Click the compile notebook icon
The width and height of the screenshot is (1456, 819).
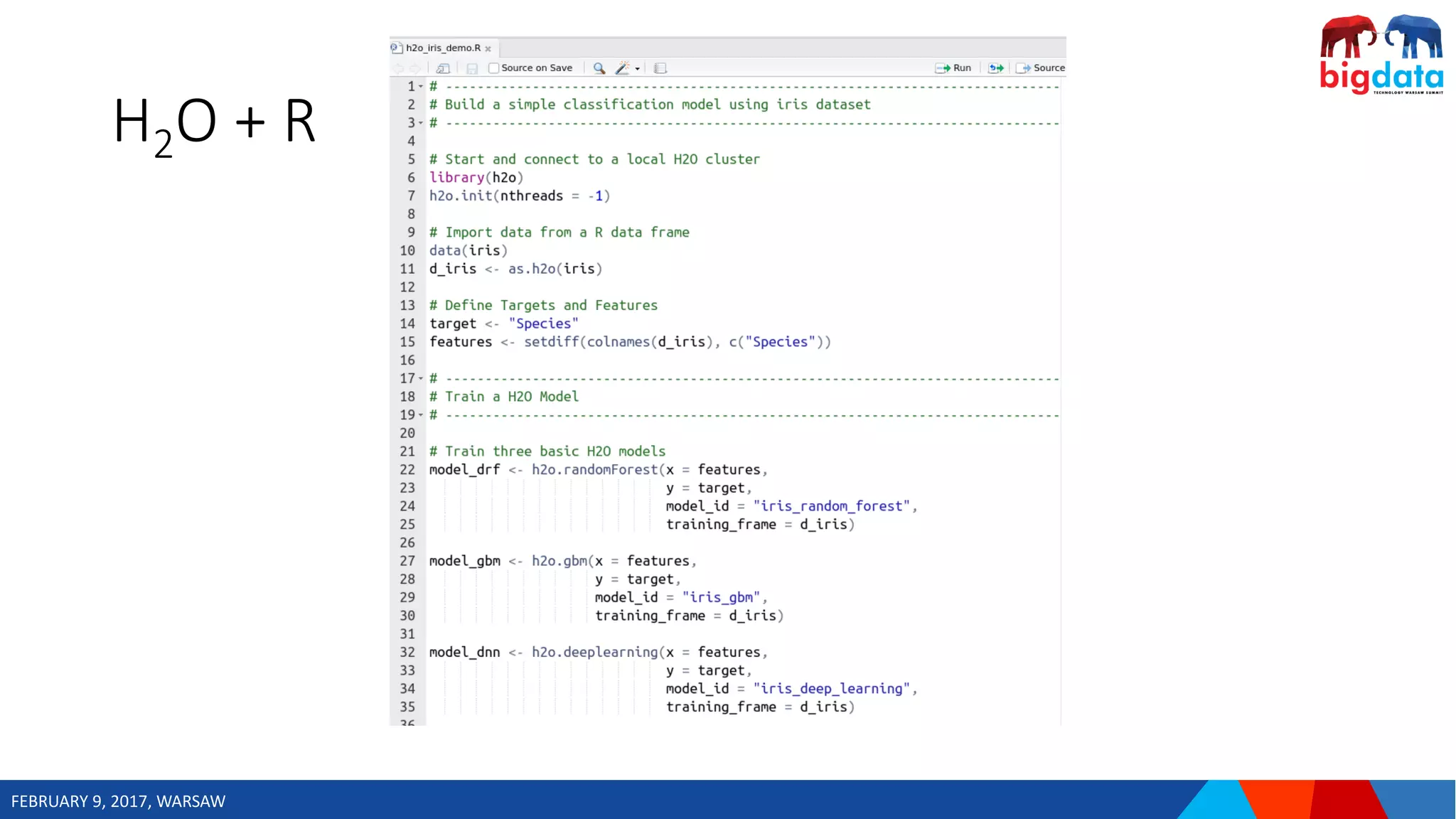pyautogui.click(x=660, y=68)
